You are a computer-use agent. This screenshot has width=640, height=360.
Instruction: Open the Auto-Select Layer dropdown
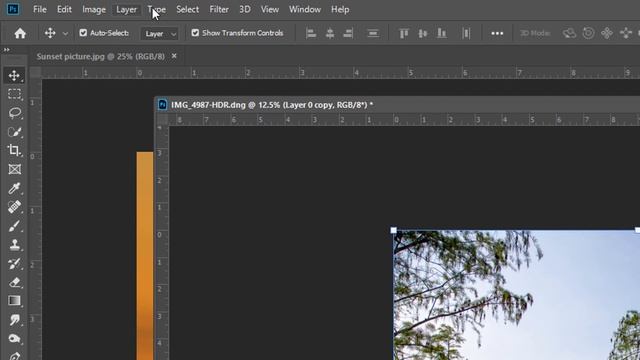tap(160, 33)
